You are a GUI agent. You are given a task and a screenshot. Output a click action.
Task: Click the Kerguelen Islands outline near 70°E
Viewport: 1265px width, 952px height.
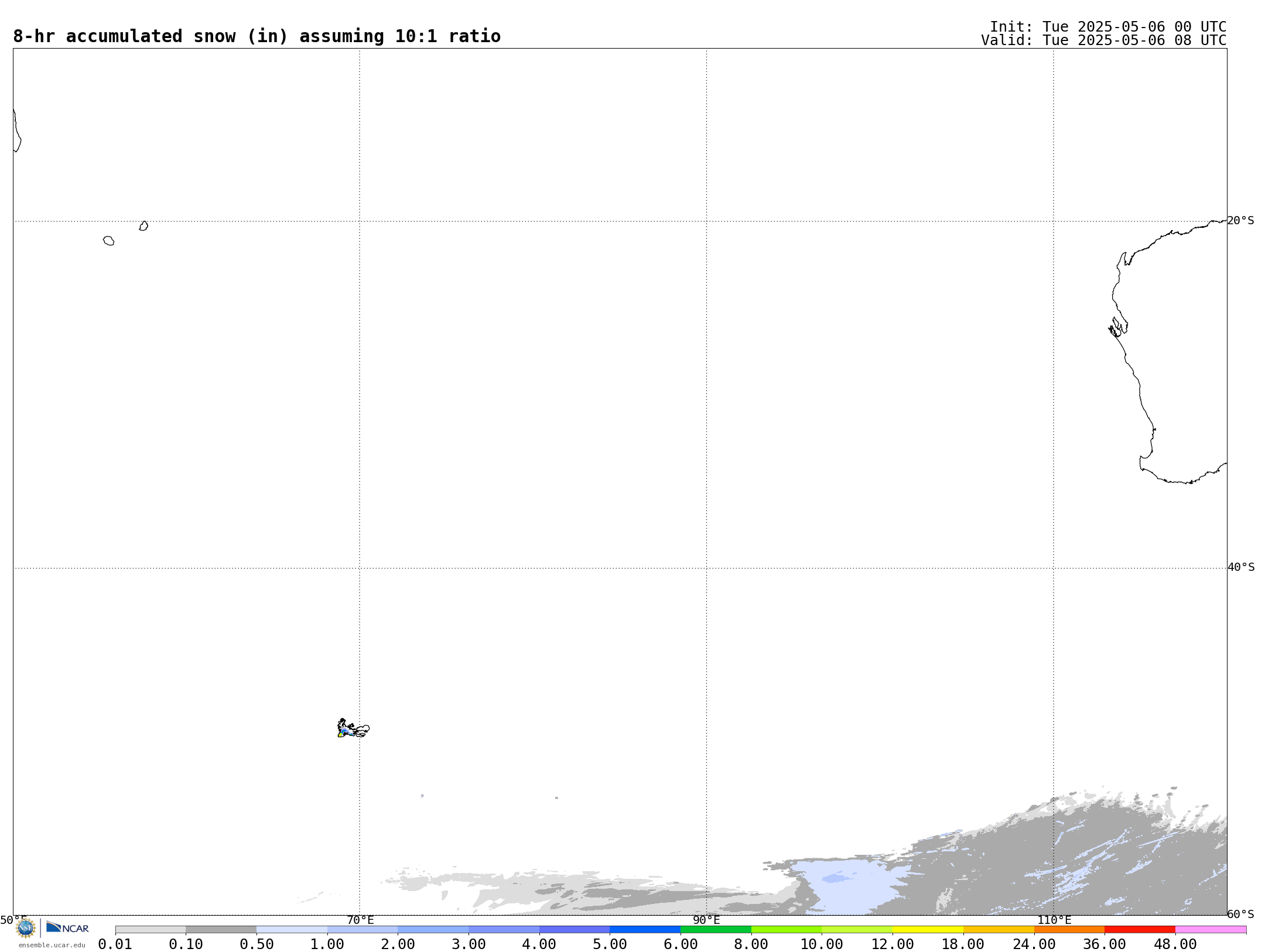(x=353, y=728)
